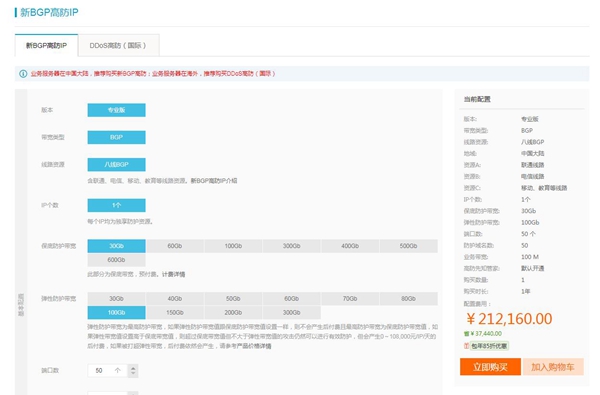The width and height of the screenshot is (600, 395).
Task: Open the DDoS高防（国际）tab
Action: point(118,45)
